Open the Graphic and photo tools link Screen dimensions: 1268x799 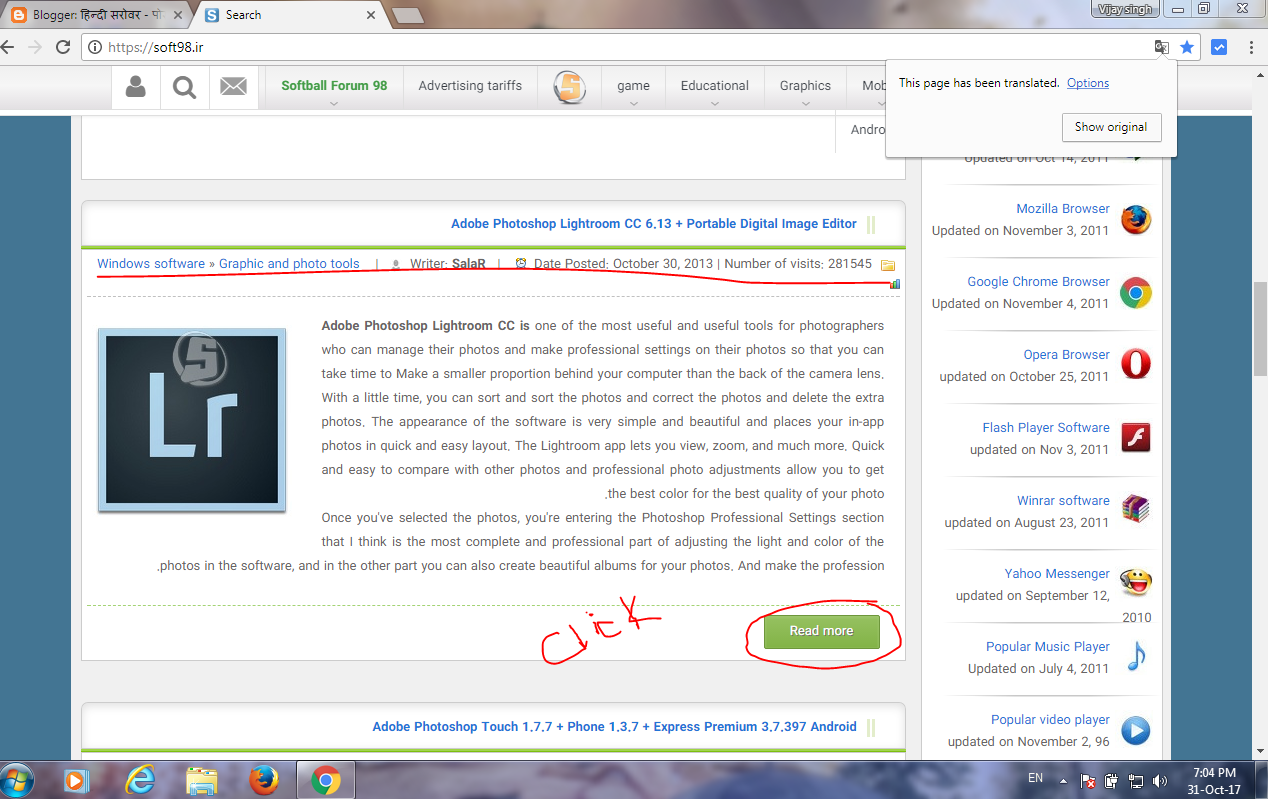pyautogui.click(x=289, y=264)
